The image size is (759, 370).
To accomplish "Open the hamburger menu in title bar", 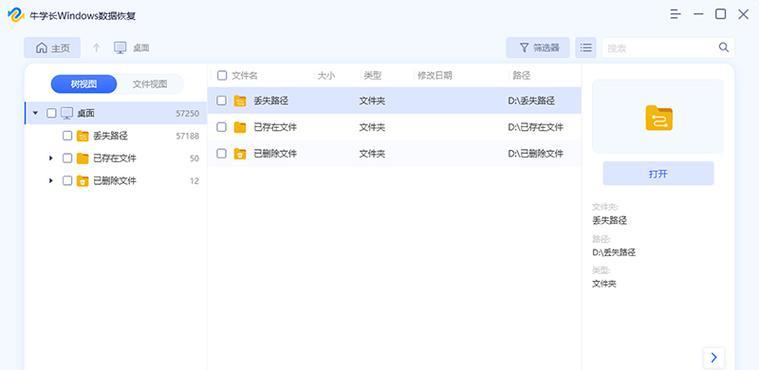I will tap(675, 15).
